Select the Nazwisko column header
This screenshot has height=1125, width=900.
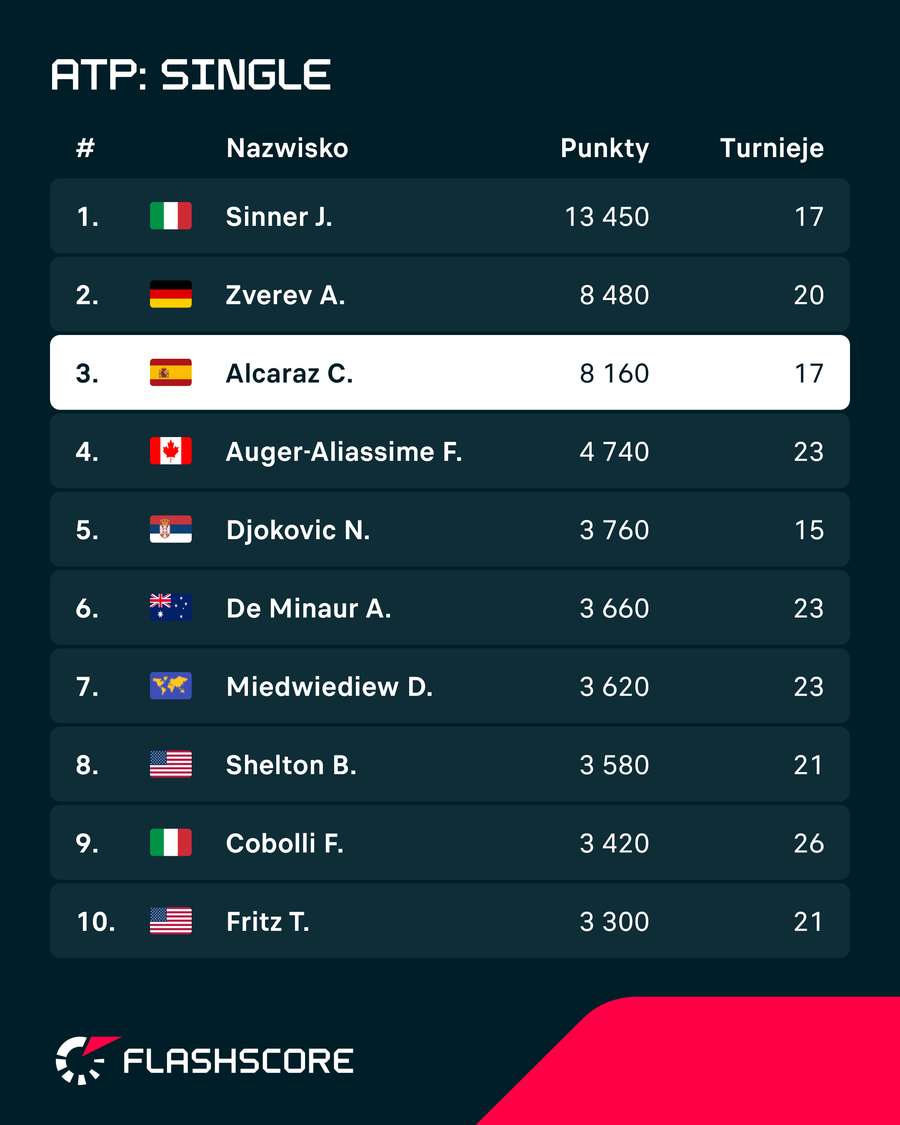pyautogui.click(x=287, y=148)
